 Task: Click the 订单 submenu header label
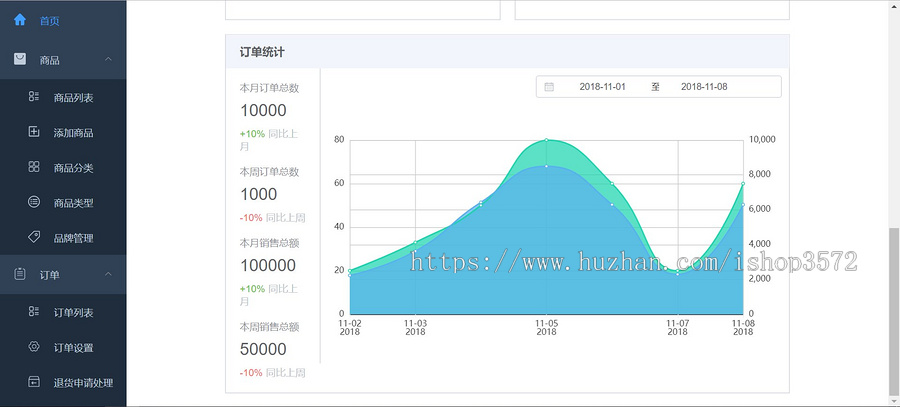click(49, 276)
